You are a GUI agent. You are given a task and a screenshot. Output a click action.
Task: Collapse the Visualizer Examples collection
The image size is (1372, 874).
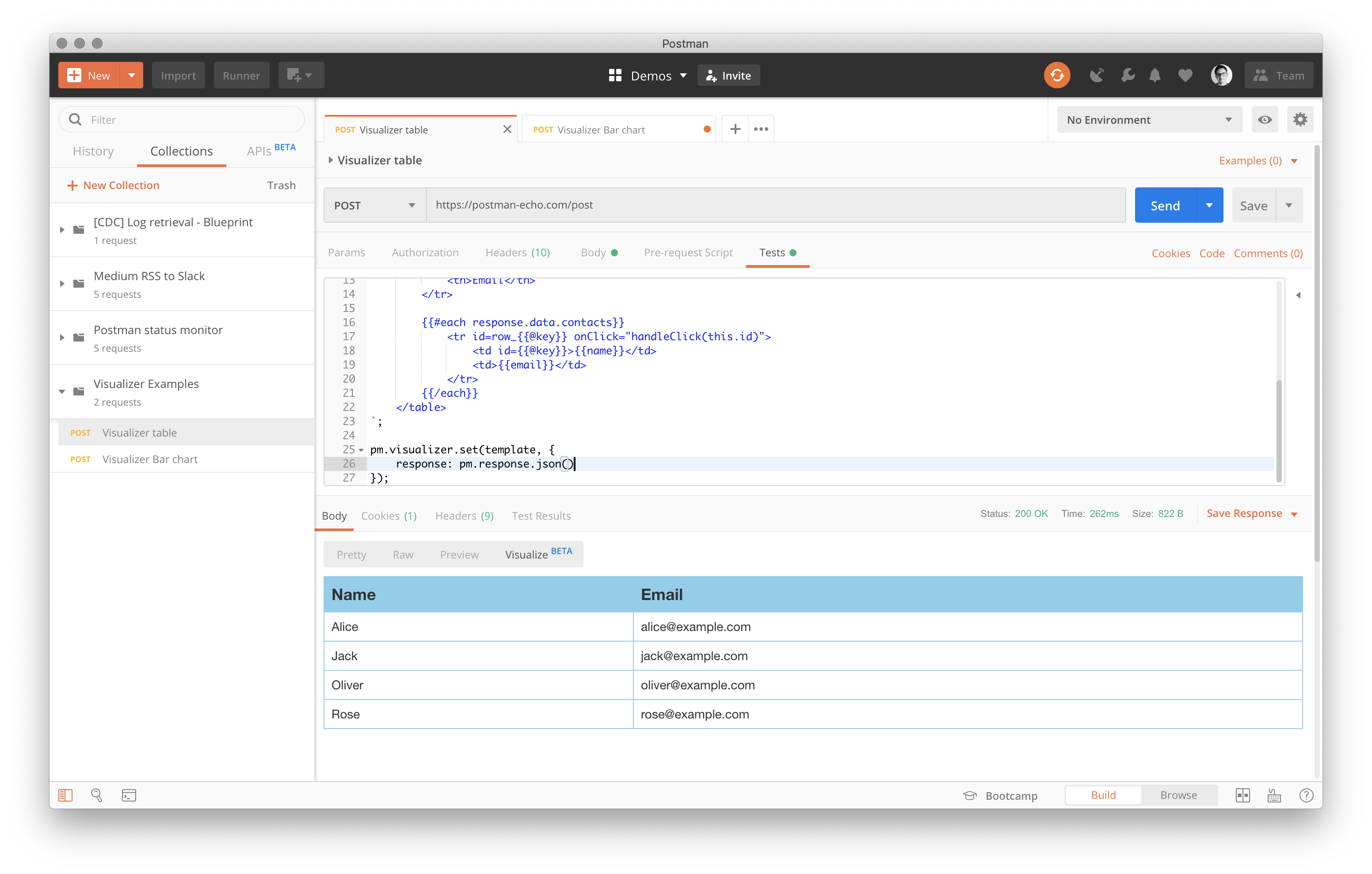pos(62,391)
